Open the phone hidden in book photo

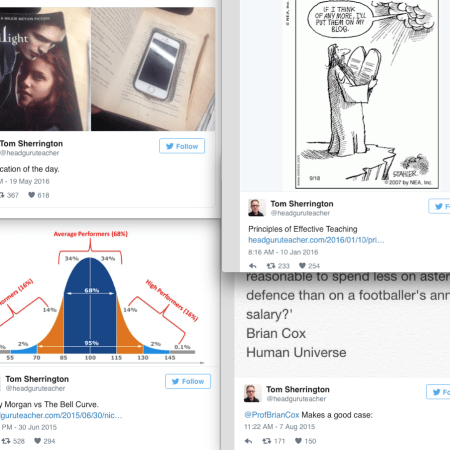[153, 69]
